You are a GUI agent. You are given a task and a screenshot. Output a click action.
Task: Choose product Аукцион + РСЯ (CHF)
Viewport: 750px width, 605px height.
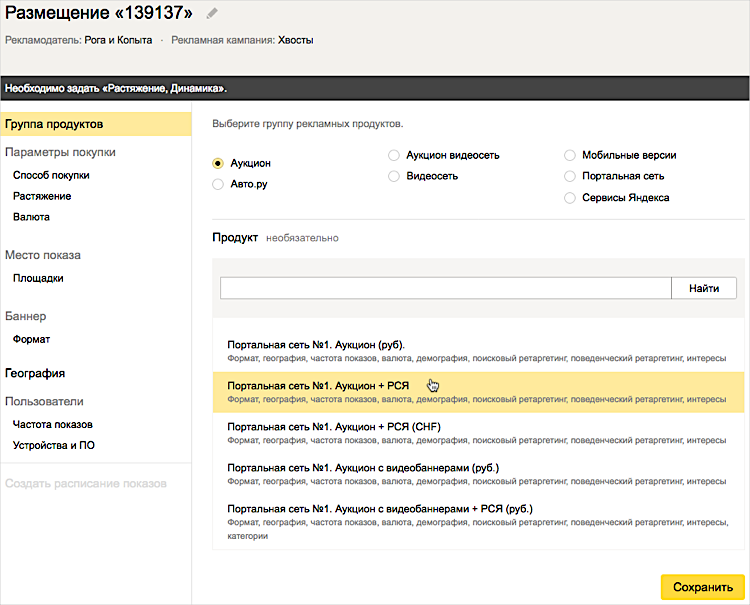[478, 433]
